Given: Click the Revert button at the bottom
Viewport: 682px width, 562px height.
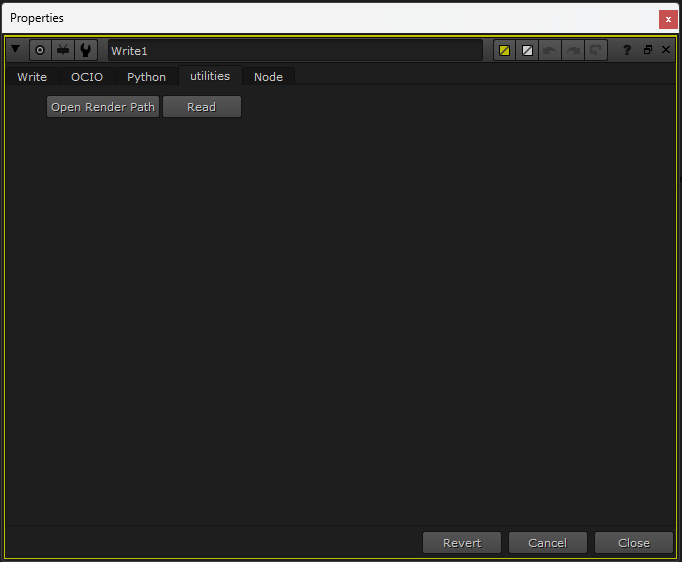Looking at the screenshot, I should tap(462, 543).
